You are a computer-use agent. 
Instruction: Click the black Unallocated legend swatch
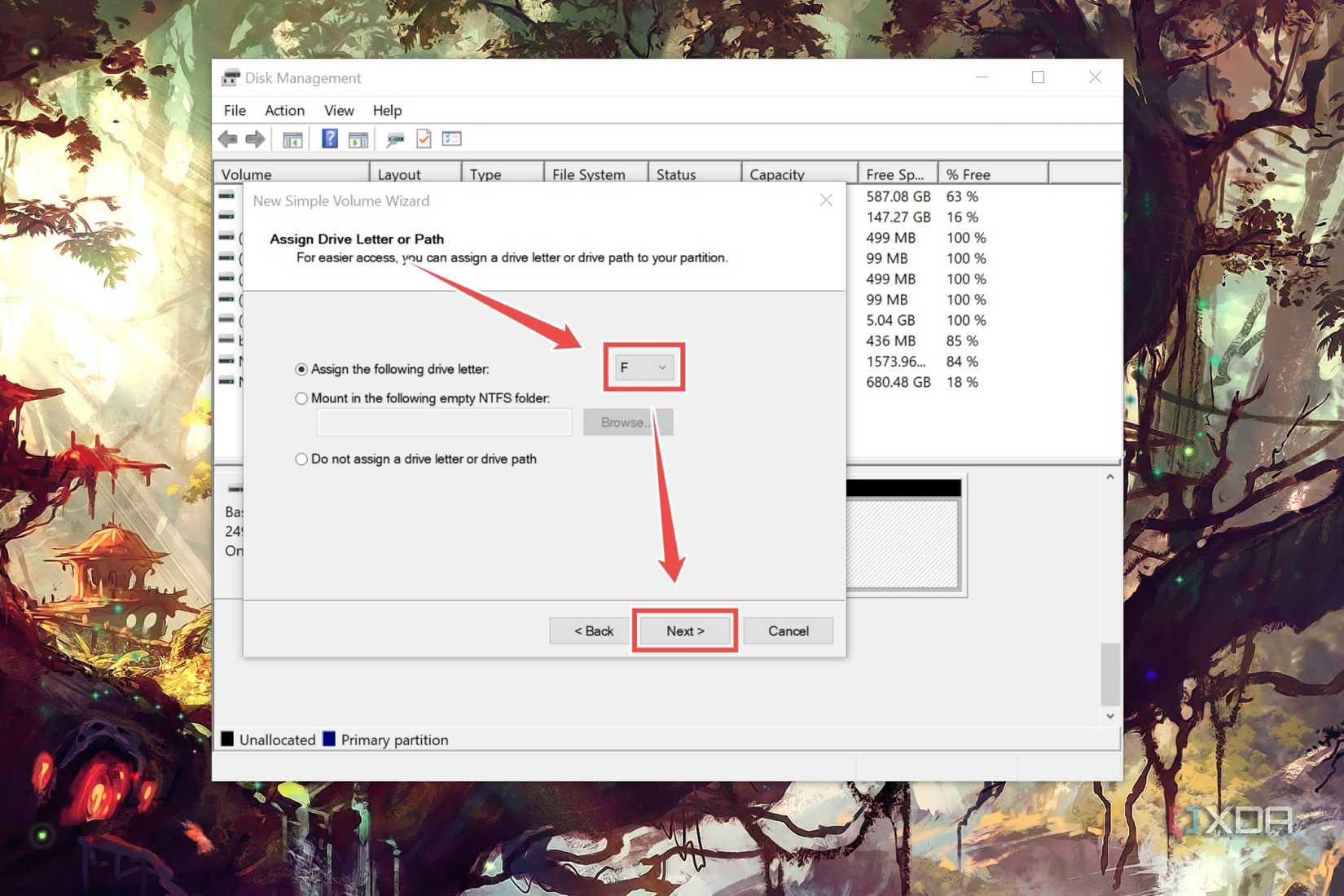pyautogui.click(x=227, y=739)
